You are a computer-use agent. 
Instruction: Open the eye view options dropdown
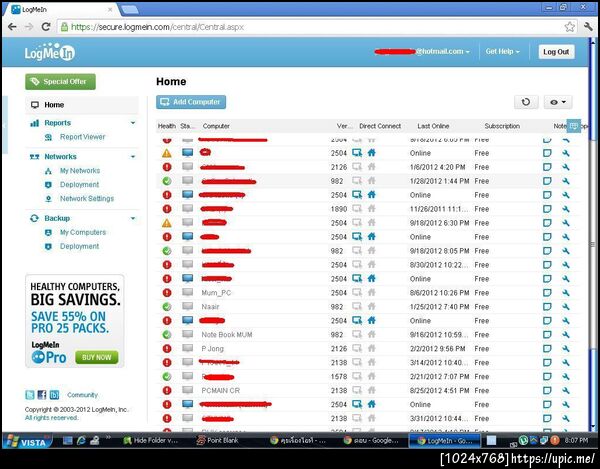click(x=558, y=102)
